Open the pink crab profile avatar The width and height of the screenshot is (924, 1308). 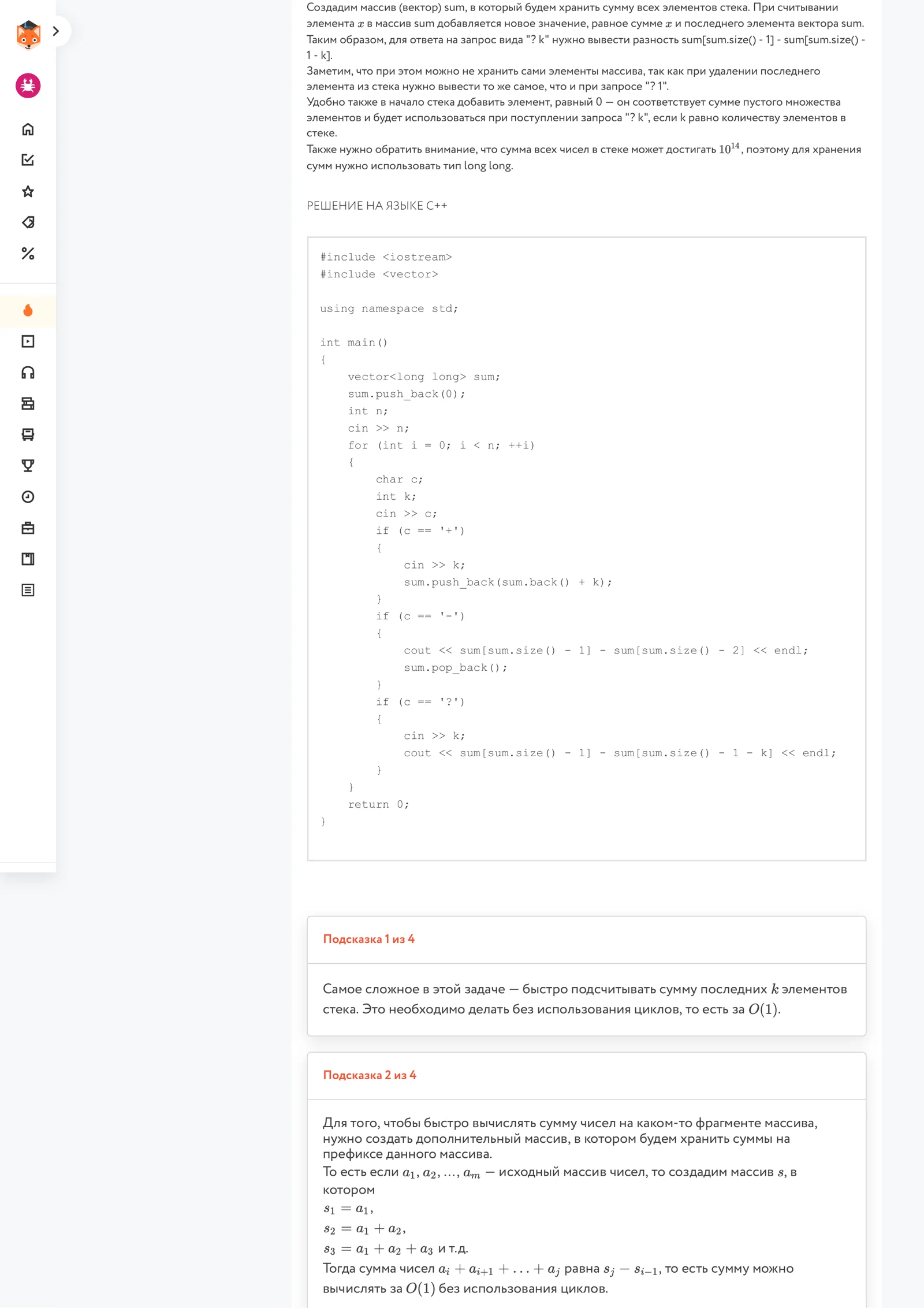[28, 86]
